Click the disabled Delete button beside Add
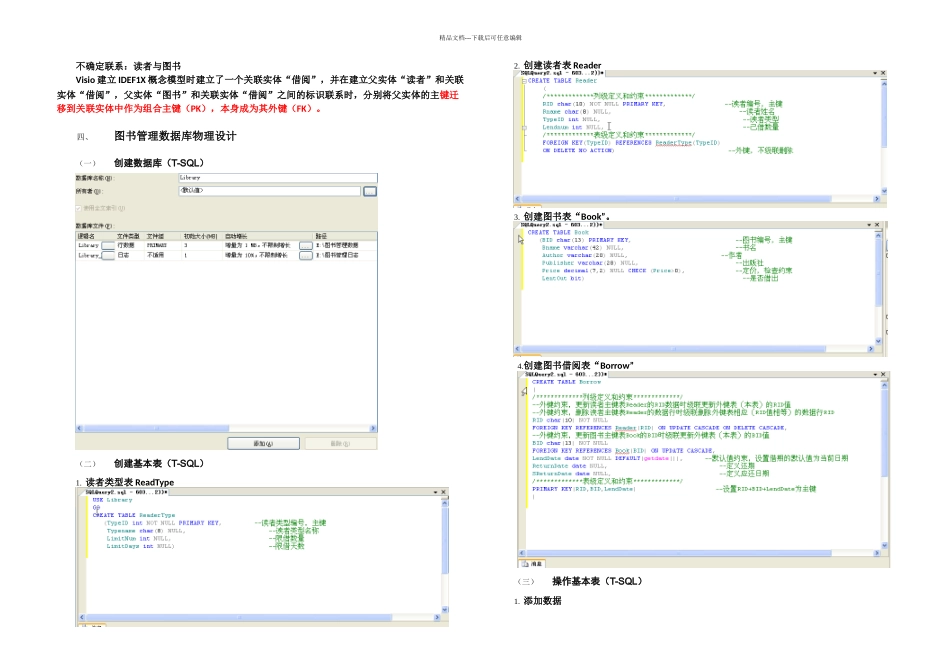 point(340,443)
